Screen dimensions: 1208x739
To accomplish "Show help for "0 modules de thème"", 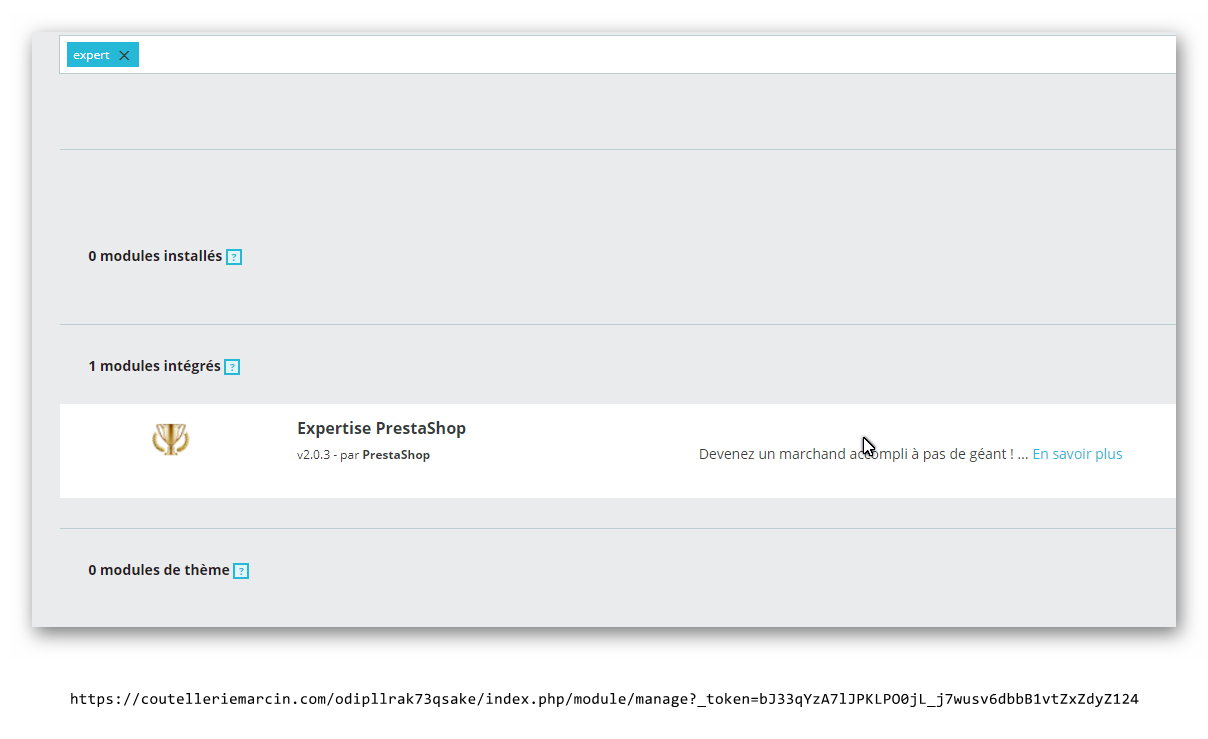I will tap(241, 571).
